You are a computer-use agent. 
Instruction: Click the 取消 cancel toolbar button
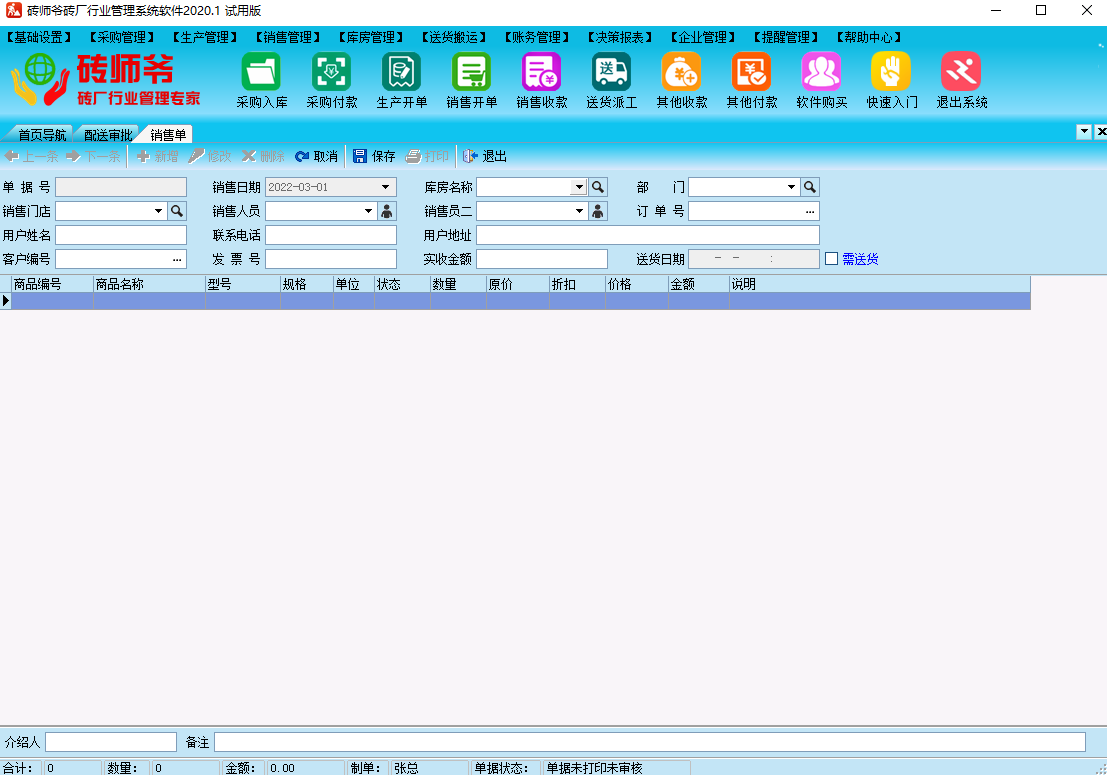316,156
